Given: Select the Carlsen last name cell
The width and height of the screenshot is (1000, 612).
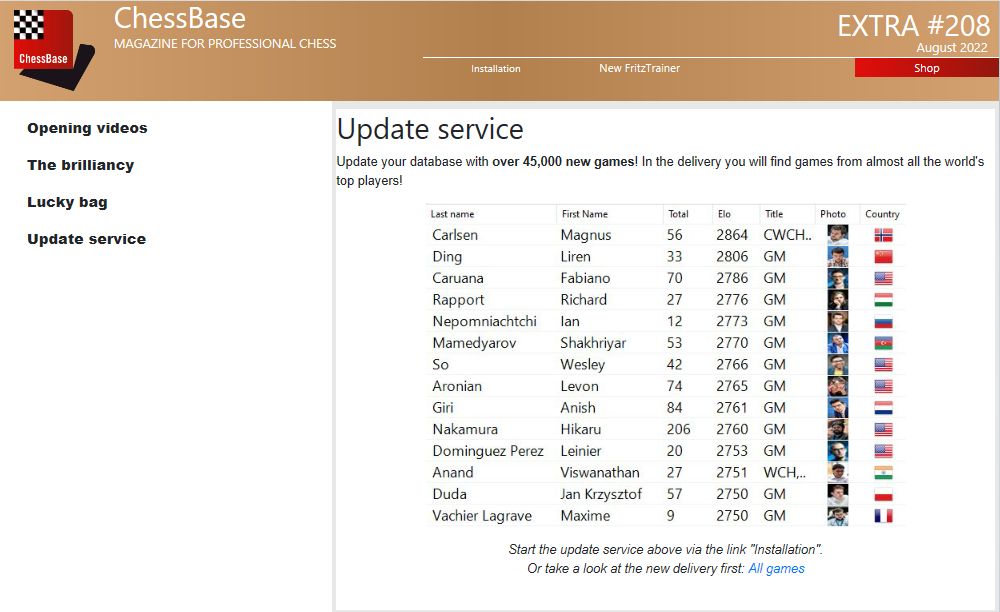Looking at the screenshot, I should pos(455,235).
